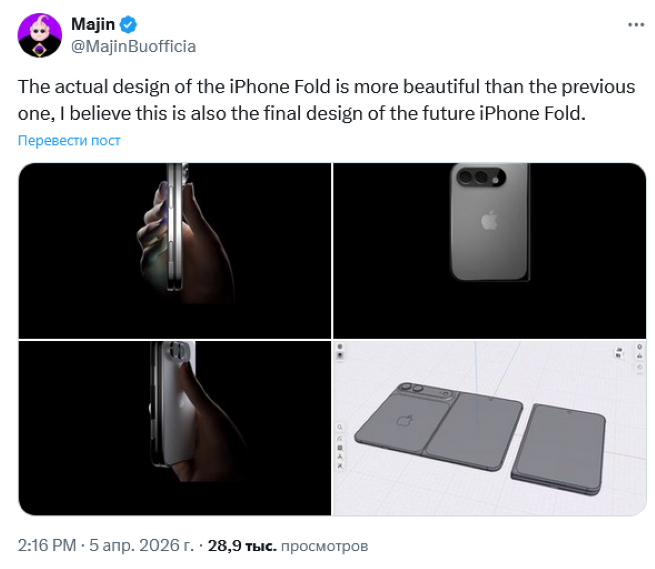Open the bottom-right 3D render image
The width and height of the screenshot is (655, 569).
[x=490, y=427]
